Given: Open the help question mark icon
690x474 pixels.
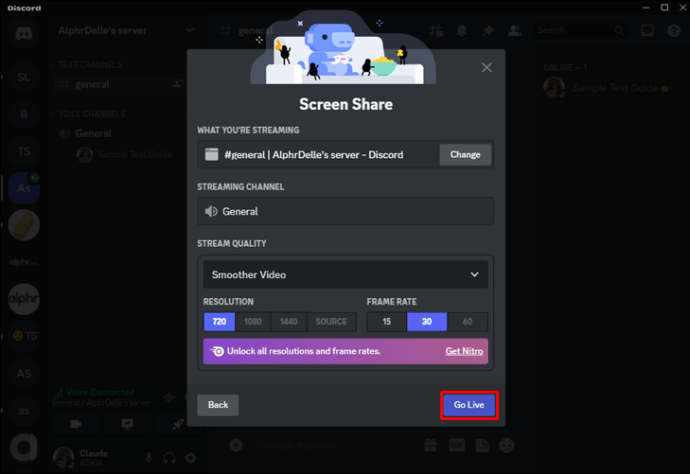Looking at the screenshot, I should tap(674, 30).
